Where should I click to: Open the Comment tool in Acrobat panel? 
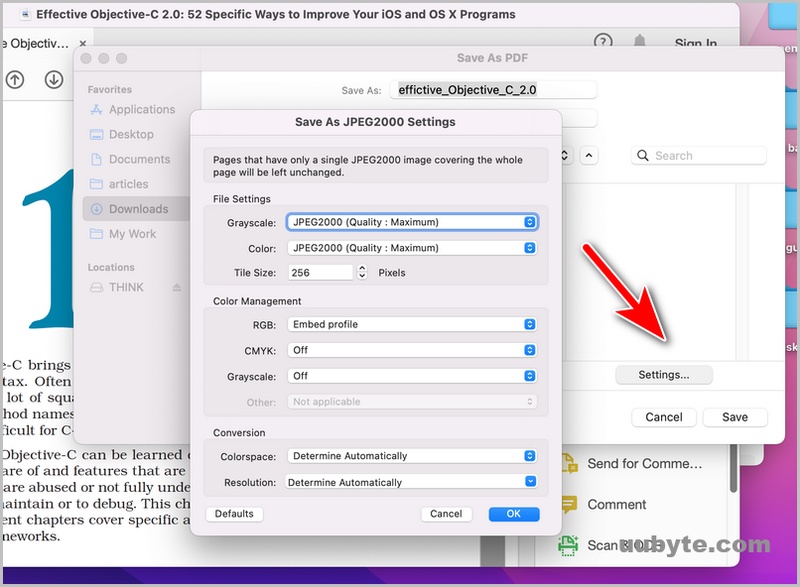point(617,504)
